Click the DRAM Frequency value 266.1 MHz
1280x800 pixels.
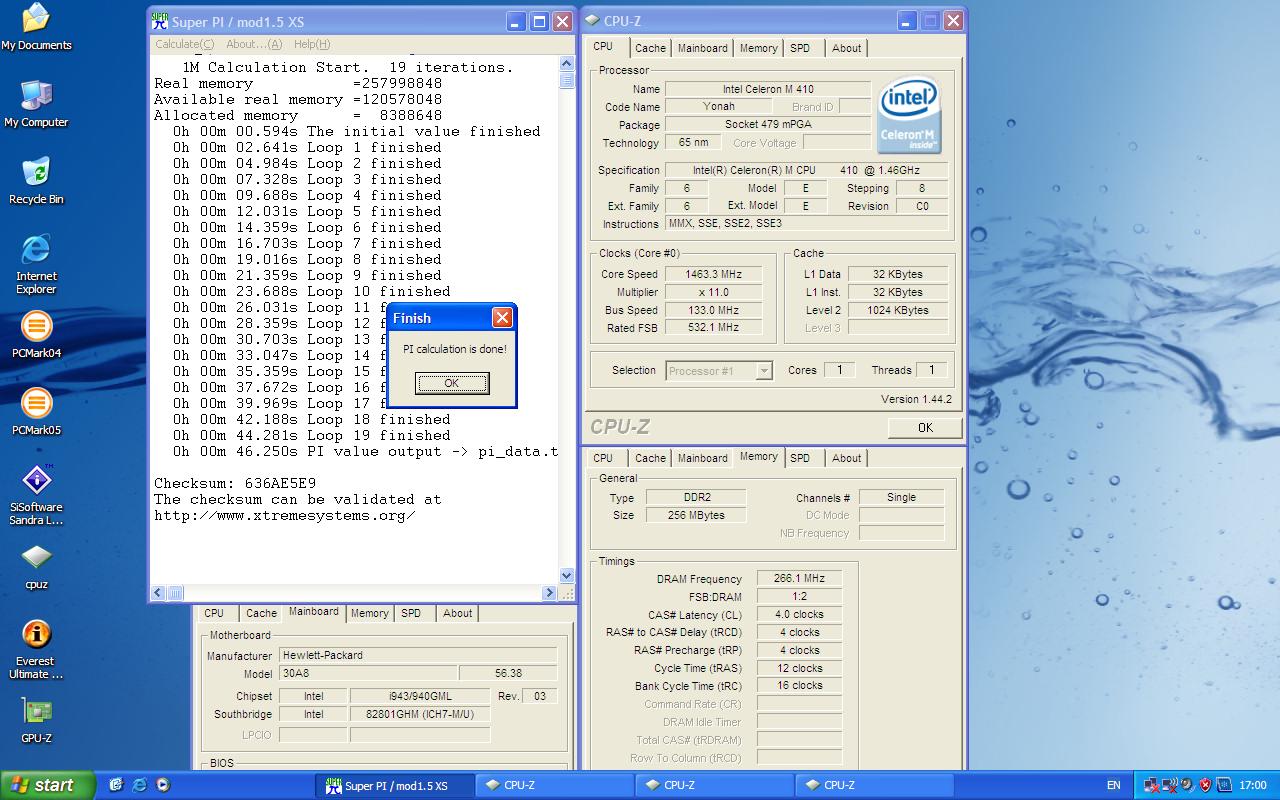pos(799,578)
